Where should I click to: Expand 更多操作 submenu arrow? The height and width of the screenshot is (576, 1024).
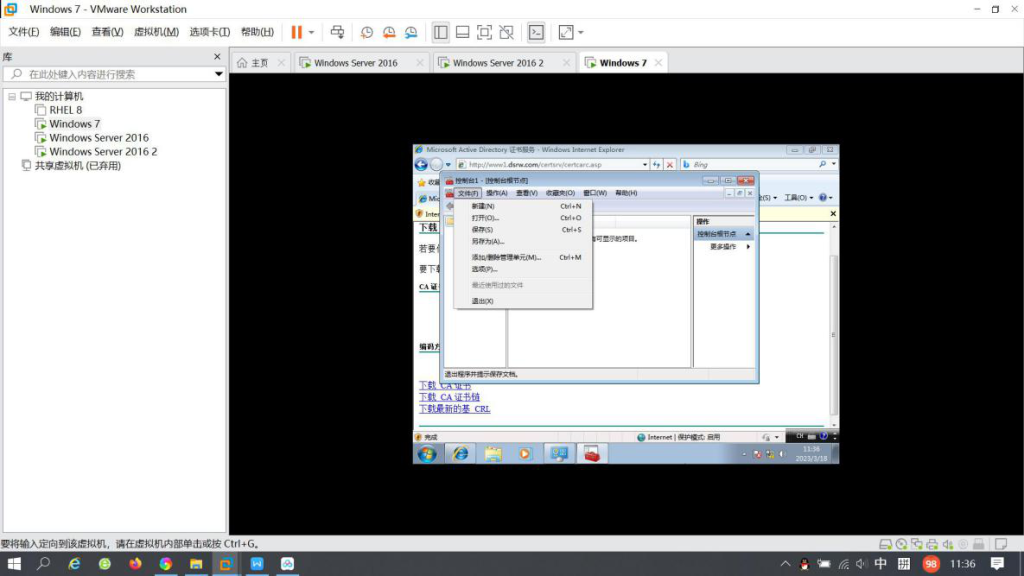(x=748, y=247)
